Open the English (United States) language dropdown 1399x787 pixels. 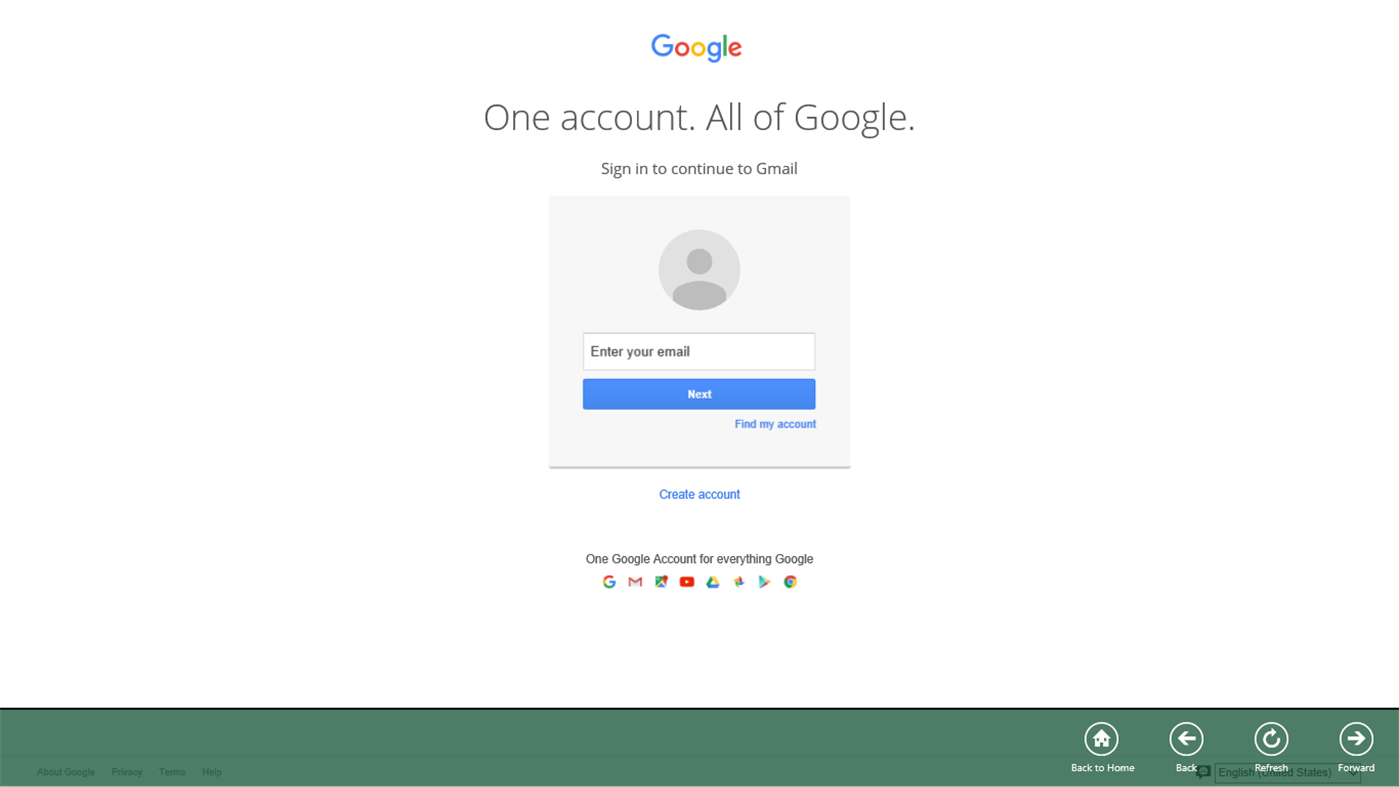(x=1287, y=772)
